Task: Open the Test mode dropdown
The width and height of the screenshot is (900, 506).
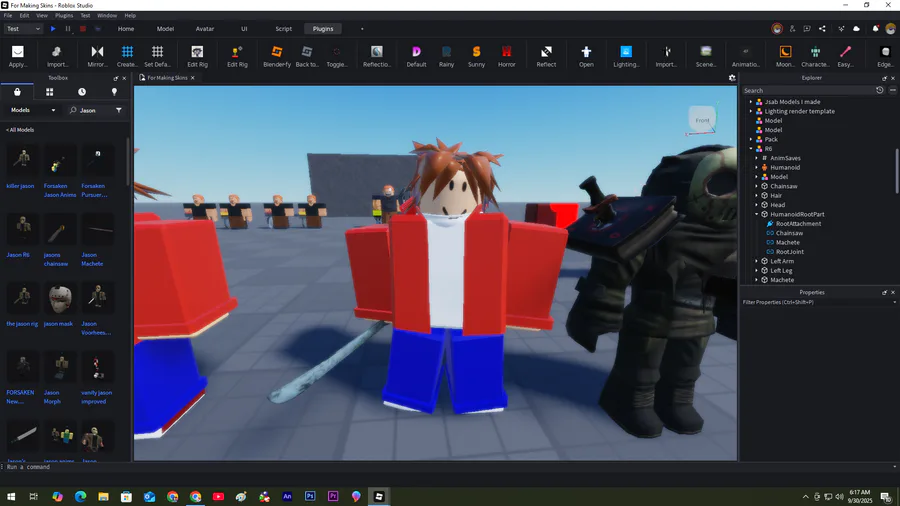Action: [24, 29]
